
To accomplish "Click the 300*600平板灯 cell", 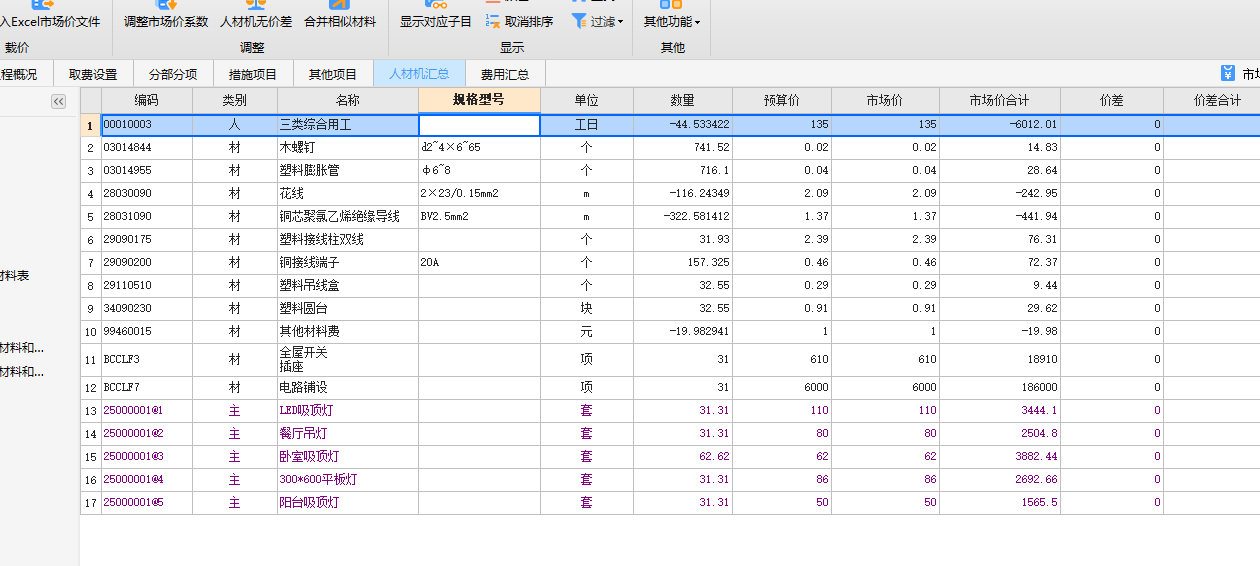I will point(348,480).
